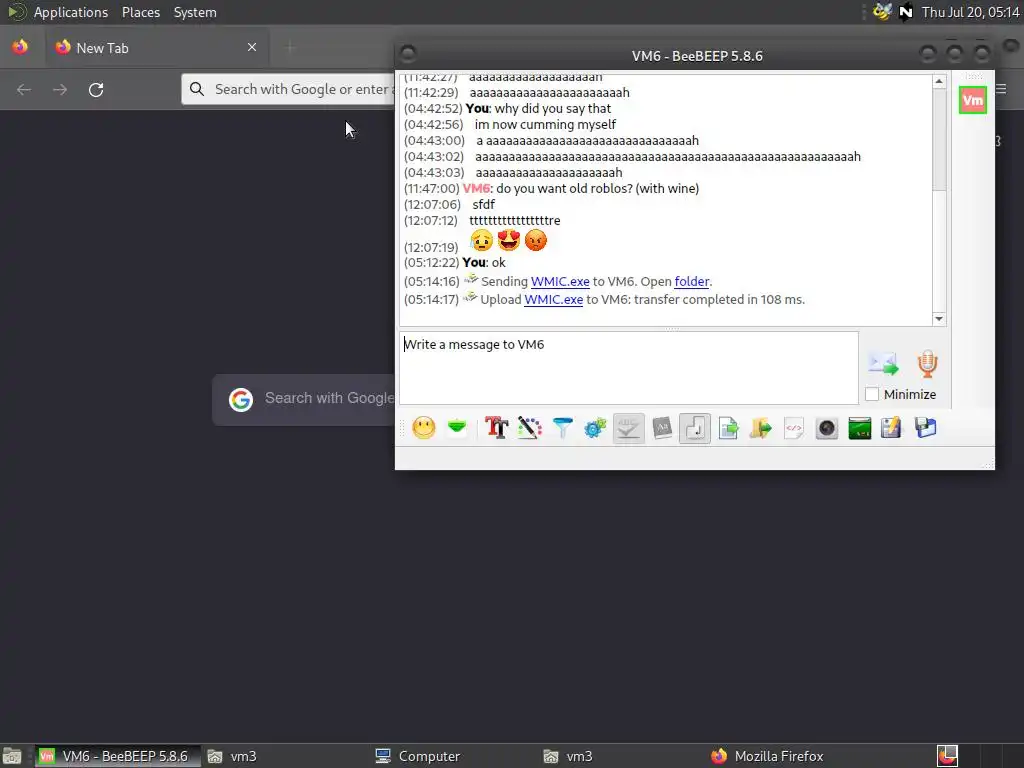This screenshot has width=1024, height=768.
Task: Open the Places menu
Action: (x=140, y=12)
